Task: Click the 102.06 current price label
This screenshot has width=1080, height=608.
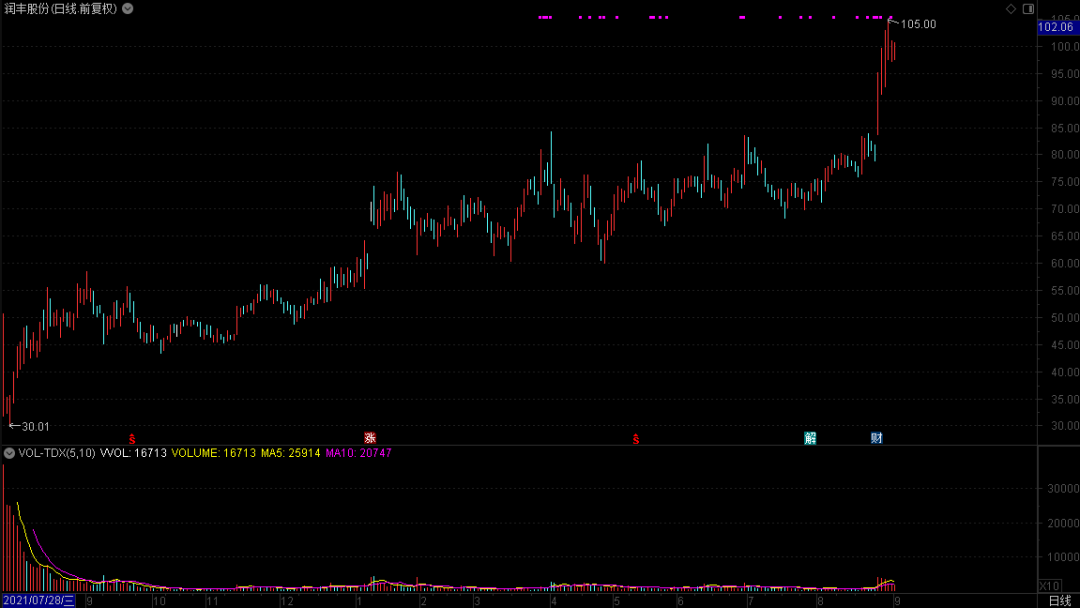Action: pyautogui.click(x=1056, y=27)
